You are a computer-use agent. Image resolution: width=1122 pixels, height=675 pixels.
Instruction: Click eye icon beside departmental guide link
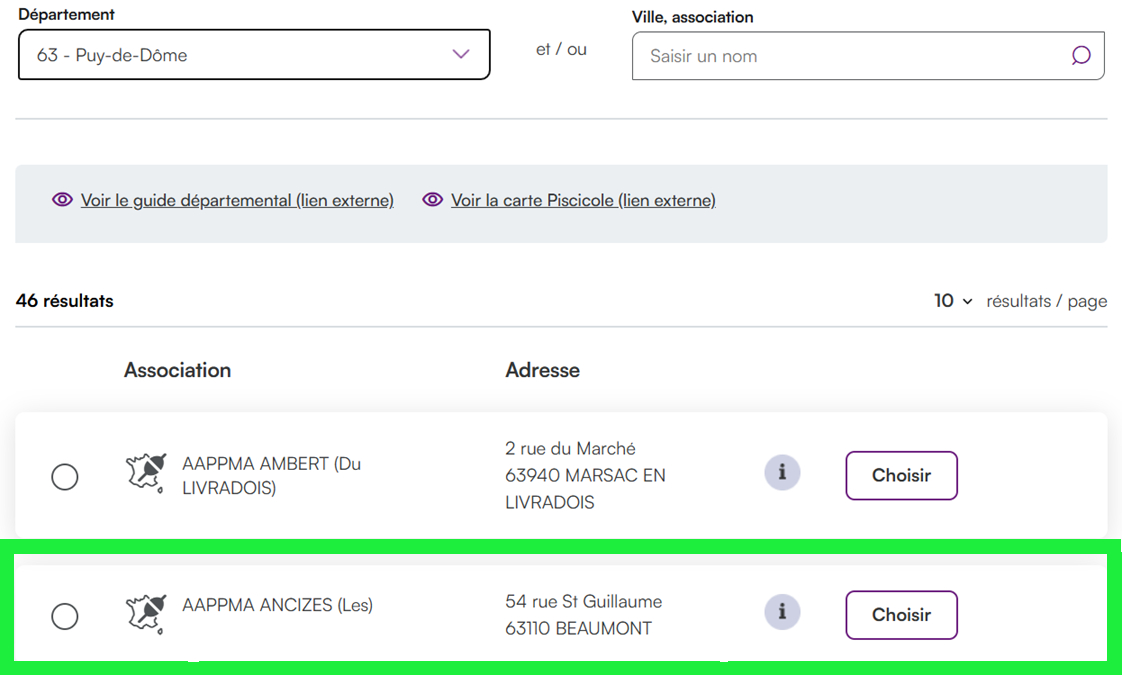point(62,200)
